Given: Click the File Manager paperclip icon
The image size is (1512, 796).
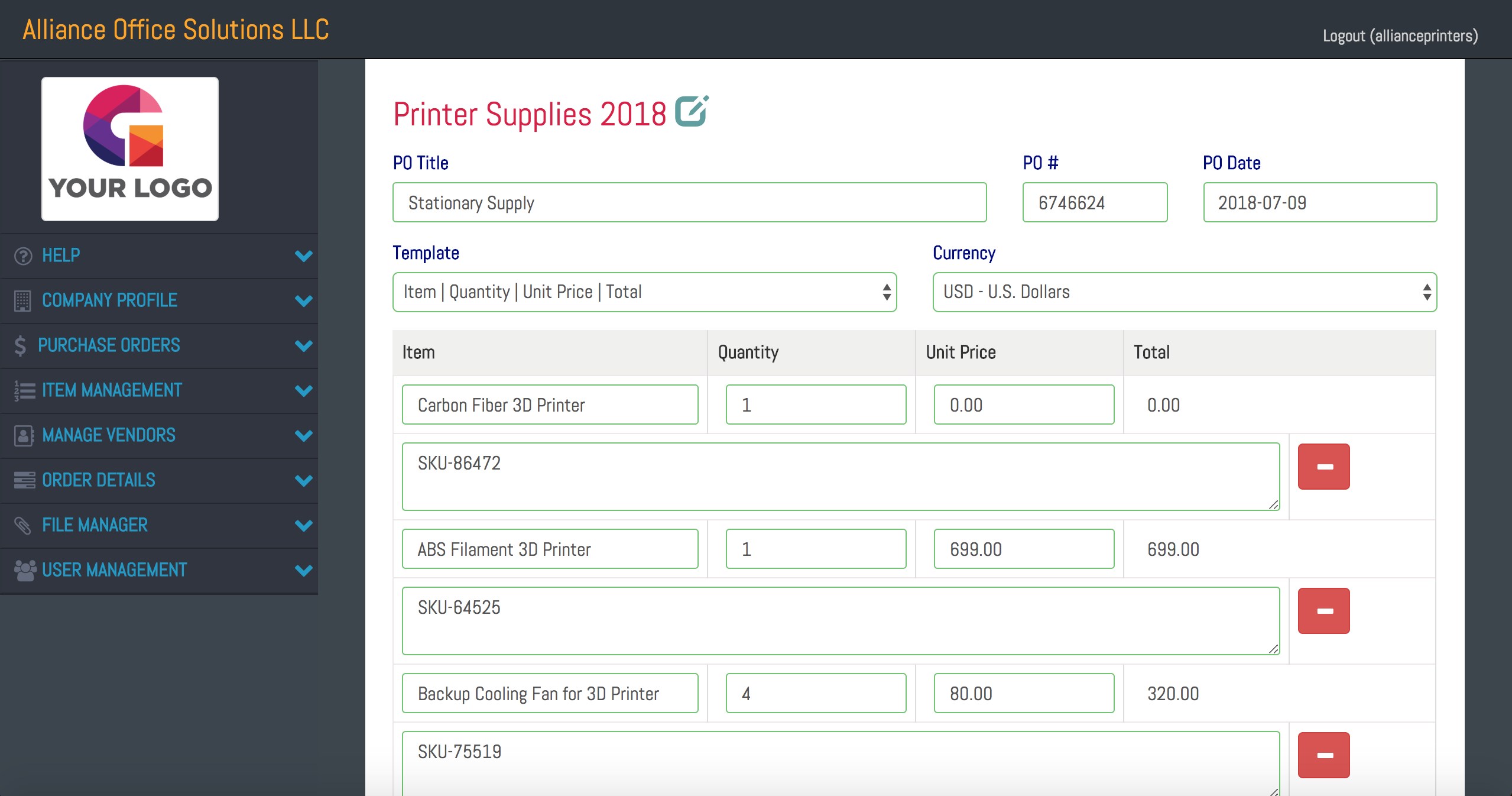Looking at the screenshot, I should [x=22, y=525].
